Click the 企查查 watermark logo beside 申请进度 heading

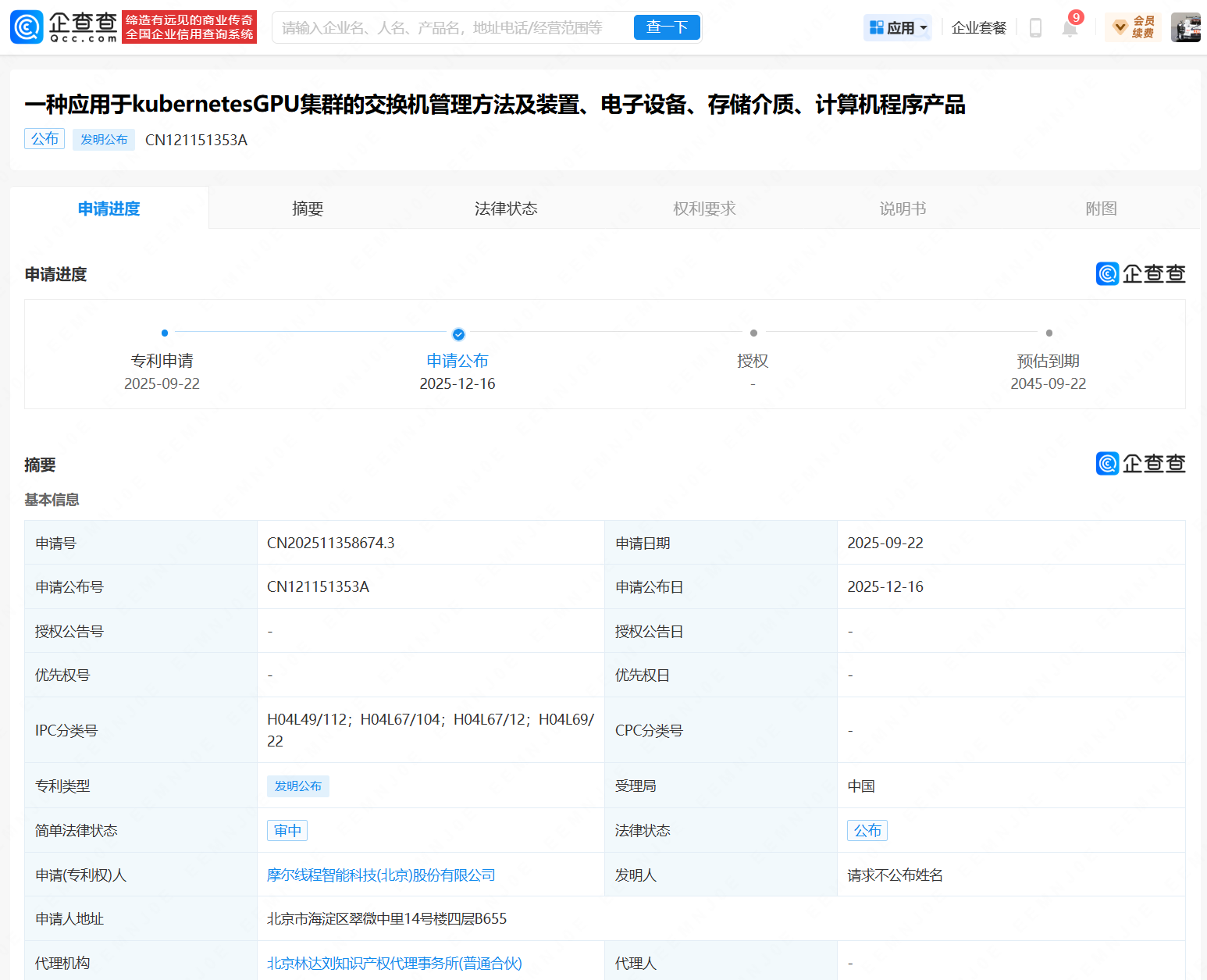click(1141, 273)
